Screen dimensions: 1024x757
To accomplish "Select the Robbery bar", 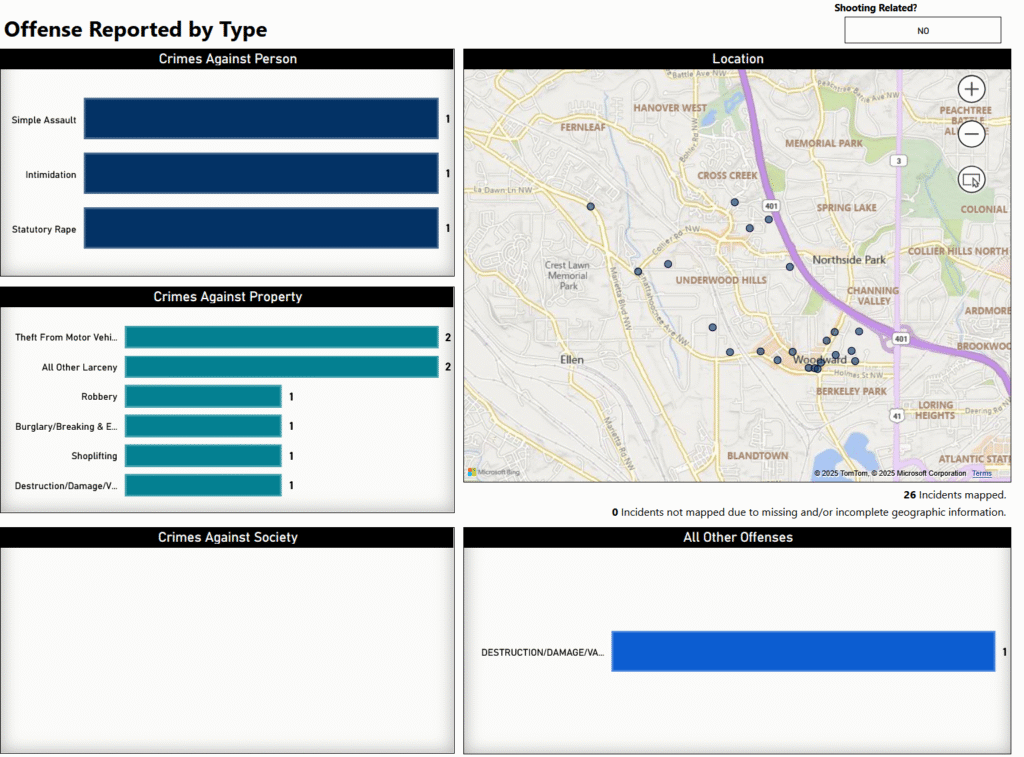I will [203, 397].
